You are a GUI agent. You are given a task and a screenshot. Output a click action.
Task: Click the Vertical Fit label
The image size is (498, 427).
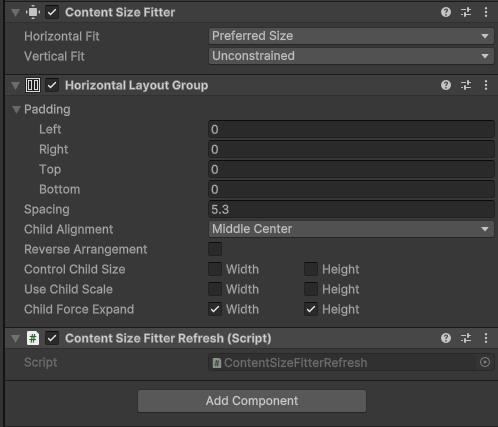(x=54, y=56)
